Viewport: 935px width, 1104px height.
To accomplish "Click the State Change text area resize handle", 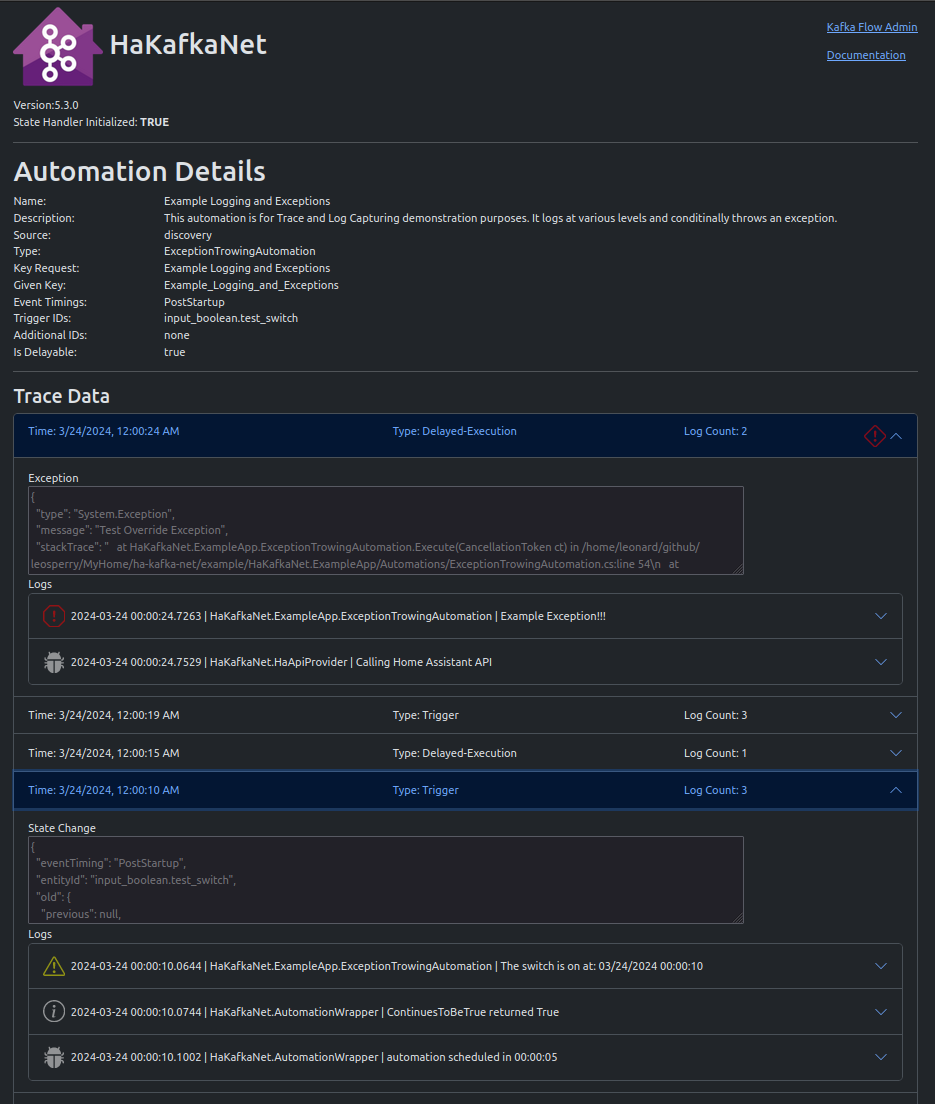I will 738,918.
